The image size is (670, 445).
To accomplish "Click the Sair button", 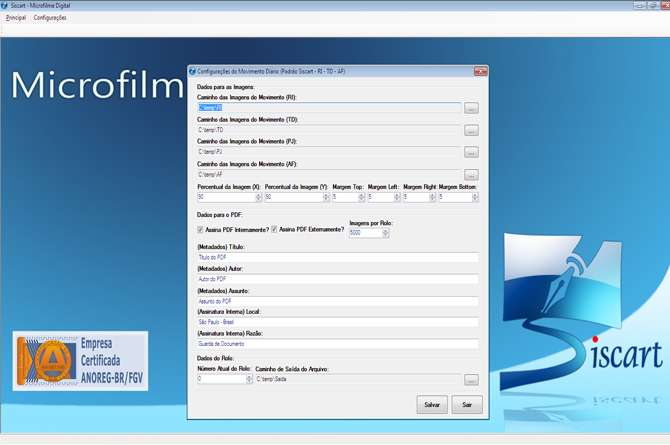I will pos(467,404).
